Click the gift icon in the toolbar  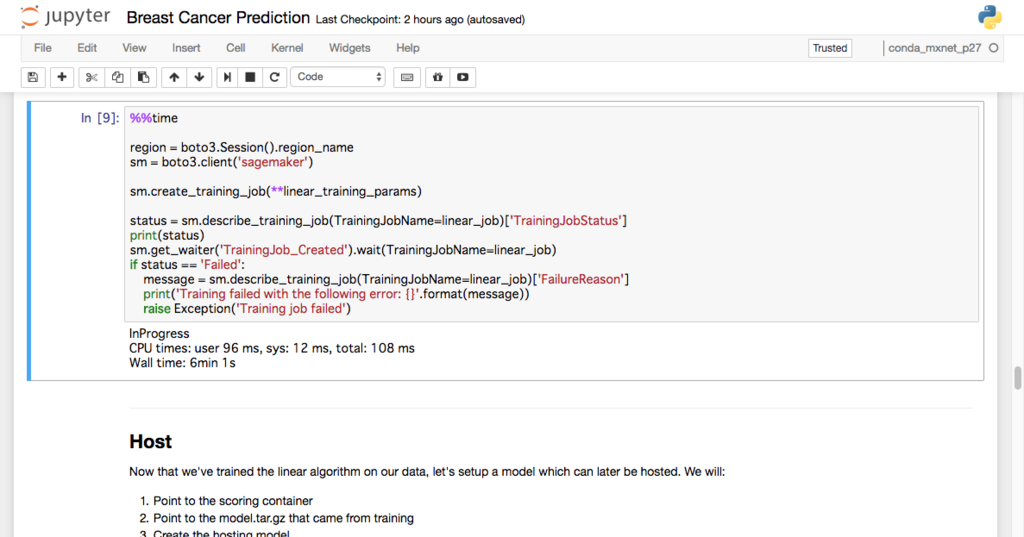coord(438,77)
